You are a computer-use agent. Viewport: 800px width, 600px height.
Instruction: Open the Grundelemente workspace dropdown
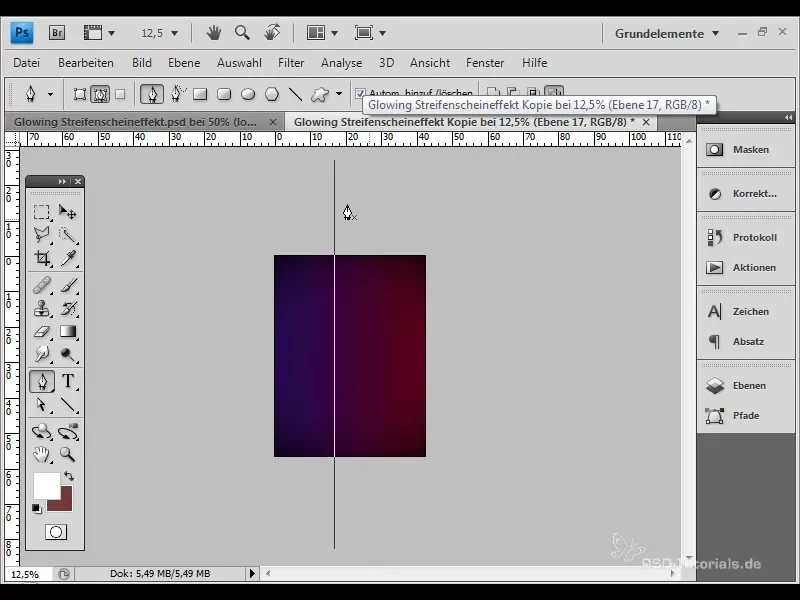click(667, 34)
